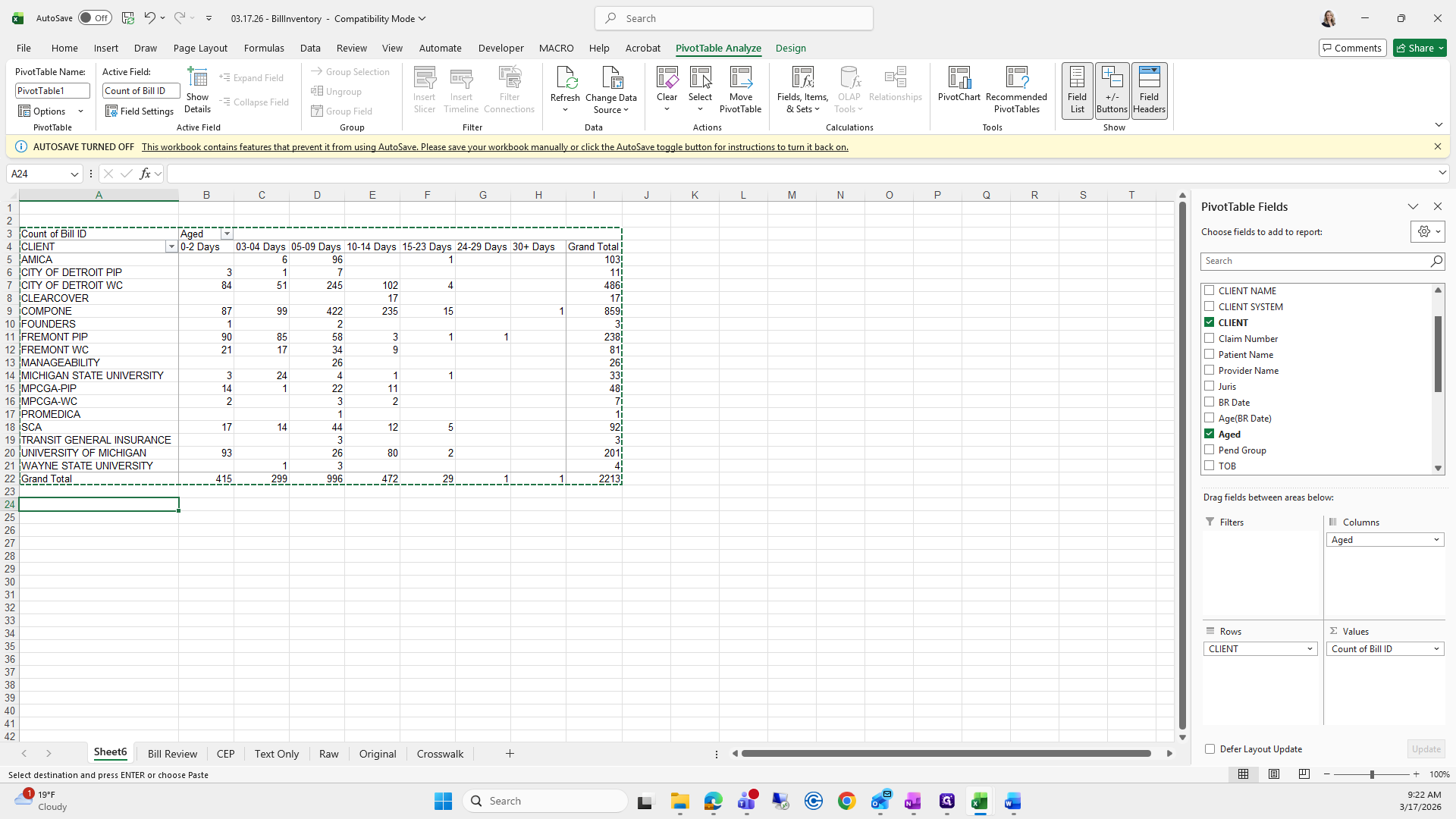Open the Aged column header filter dropdown
Viewport: 1456px width, 819px height.
(227, 234)
